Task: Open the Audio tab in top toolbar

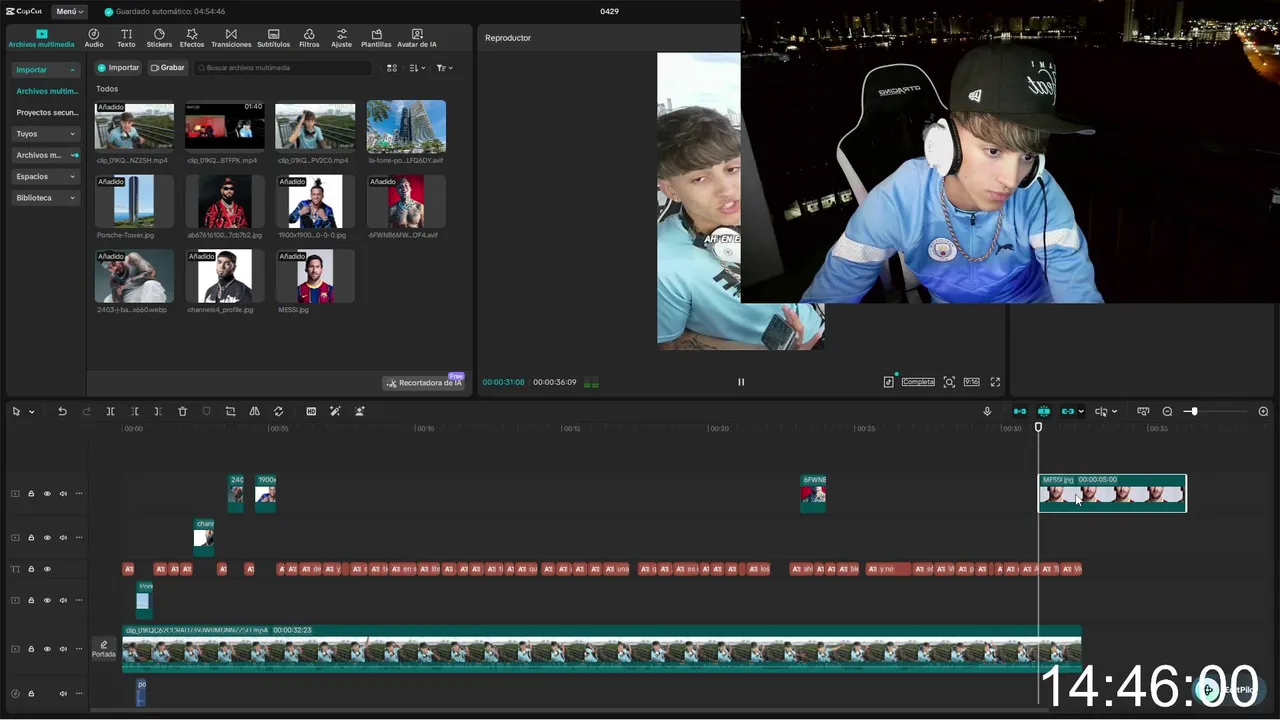Action: [94, 38]
